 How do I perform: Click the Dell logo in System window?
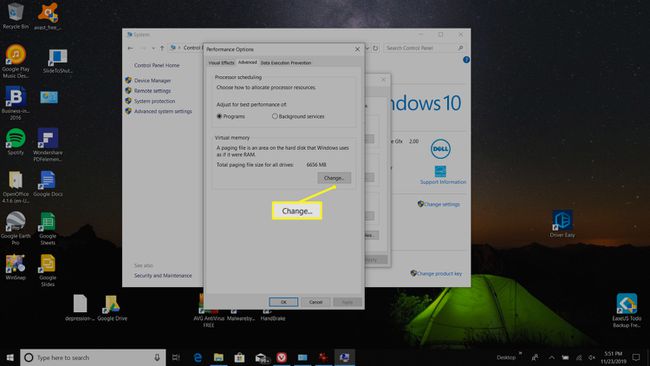click(440, 149)
